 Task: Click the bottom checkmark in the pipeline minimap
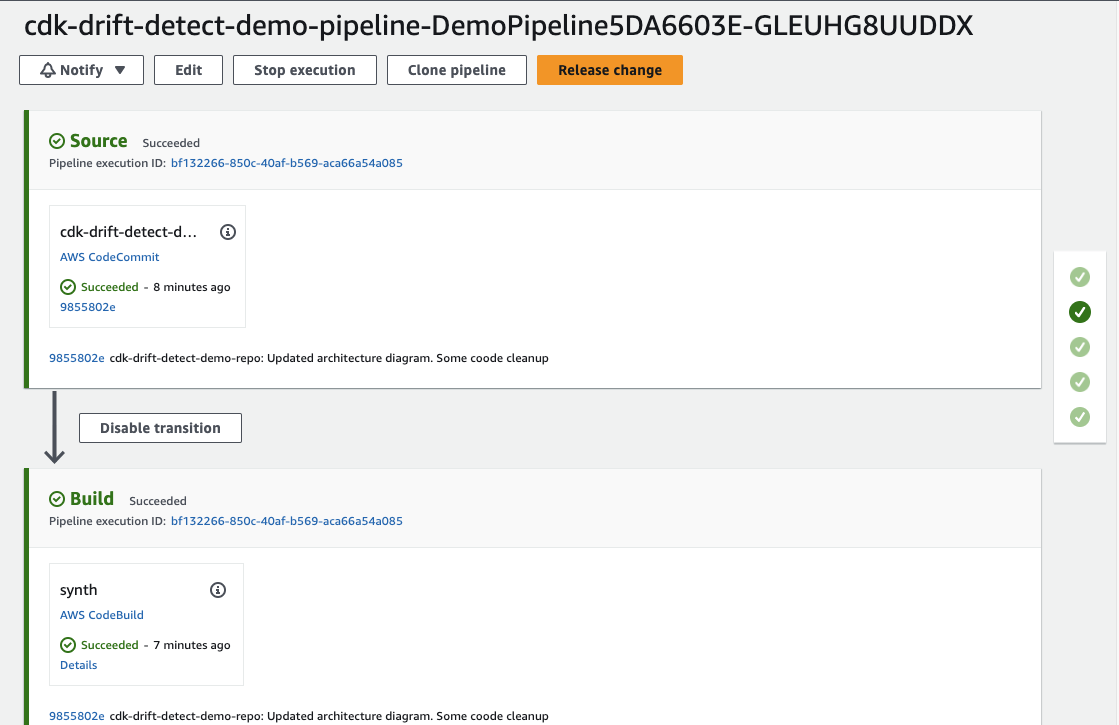[x=1079, y=417]
